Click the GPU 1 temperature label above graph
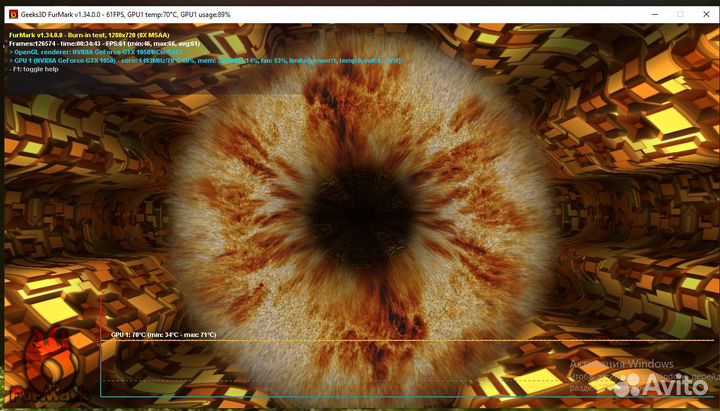The image size is (720, 411). (x=163, y=334)
